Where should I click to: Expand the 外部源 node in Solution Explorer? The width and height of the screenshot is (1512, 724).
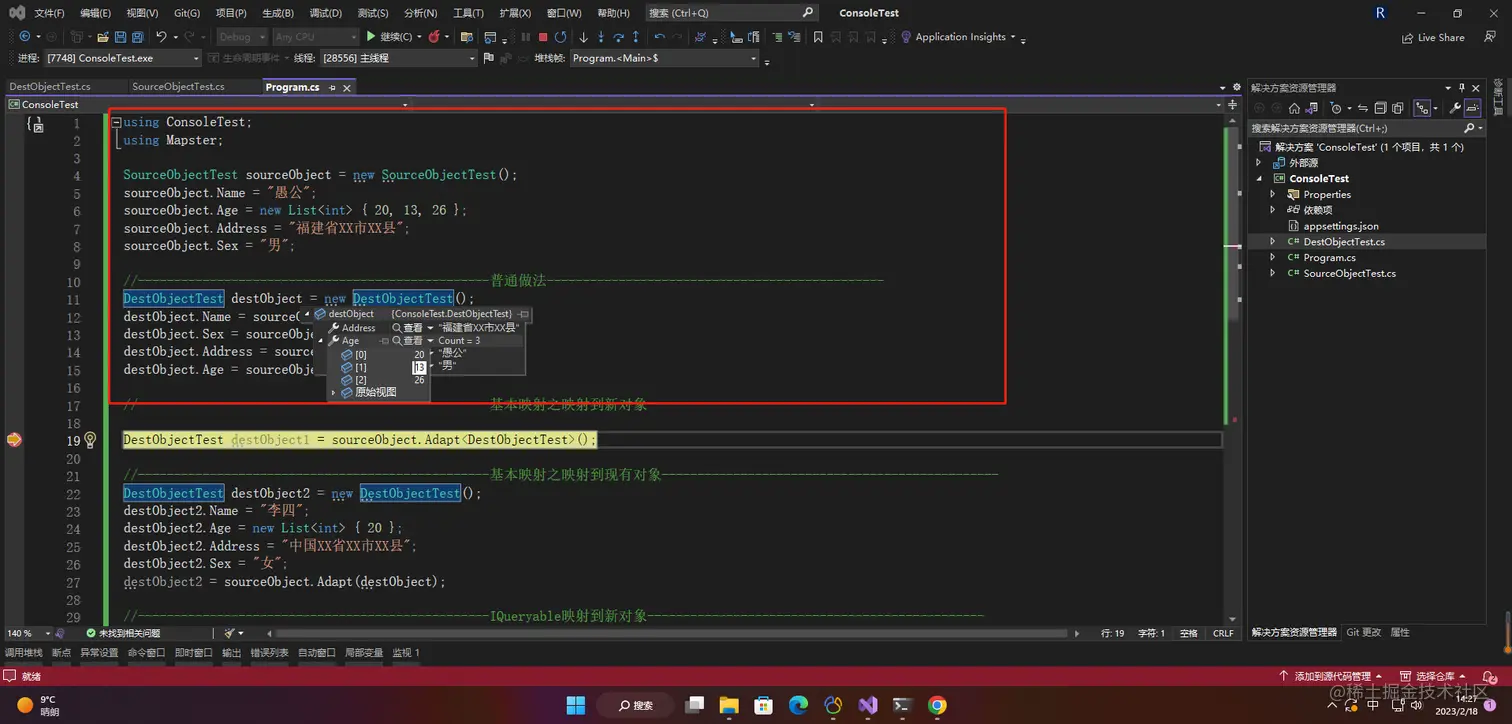coord(1259,162)
